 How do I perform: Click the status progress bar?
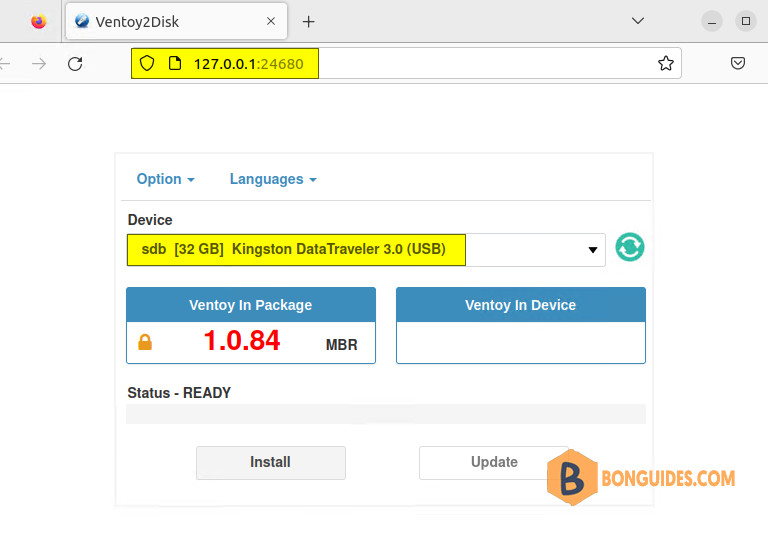pyautogui.click(x=386, y=414)
